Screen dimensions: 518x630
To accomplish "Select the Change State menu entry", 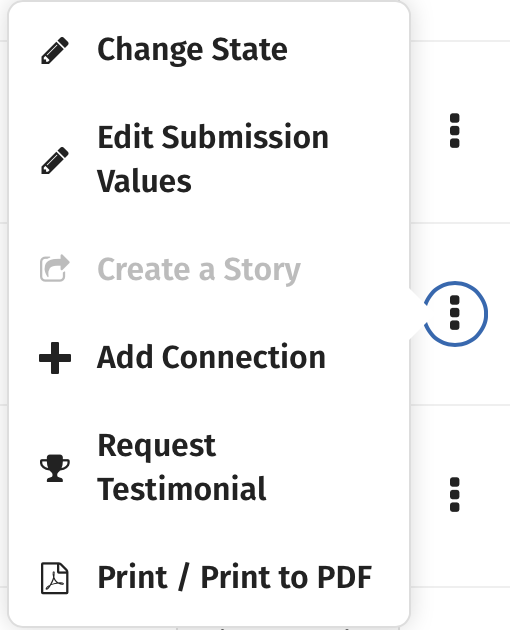I will click(x=209, y=50).
